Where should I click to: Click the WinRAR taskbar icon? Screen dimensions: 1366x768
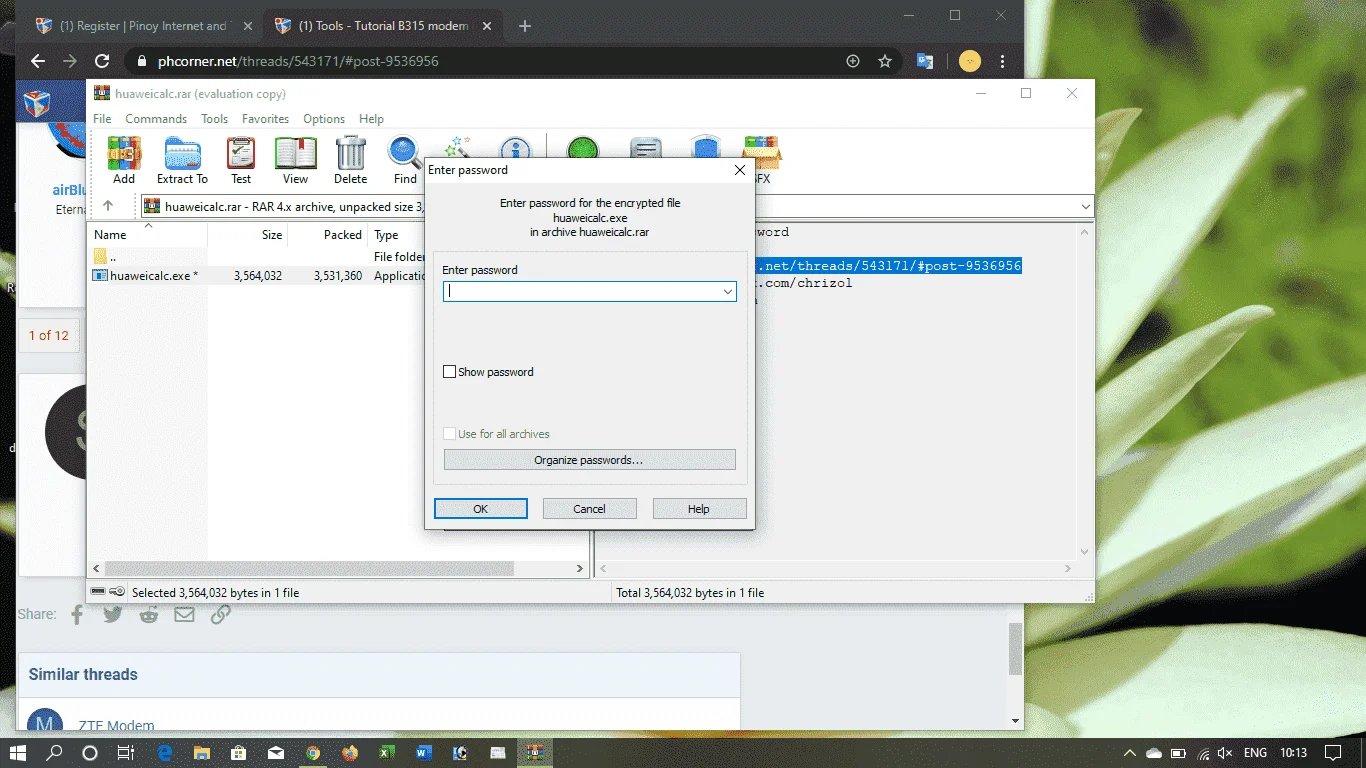535,753
